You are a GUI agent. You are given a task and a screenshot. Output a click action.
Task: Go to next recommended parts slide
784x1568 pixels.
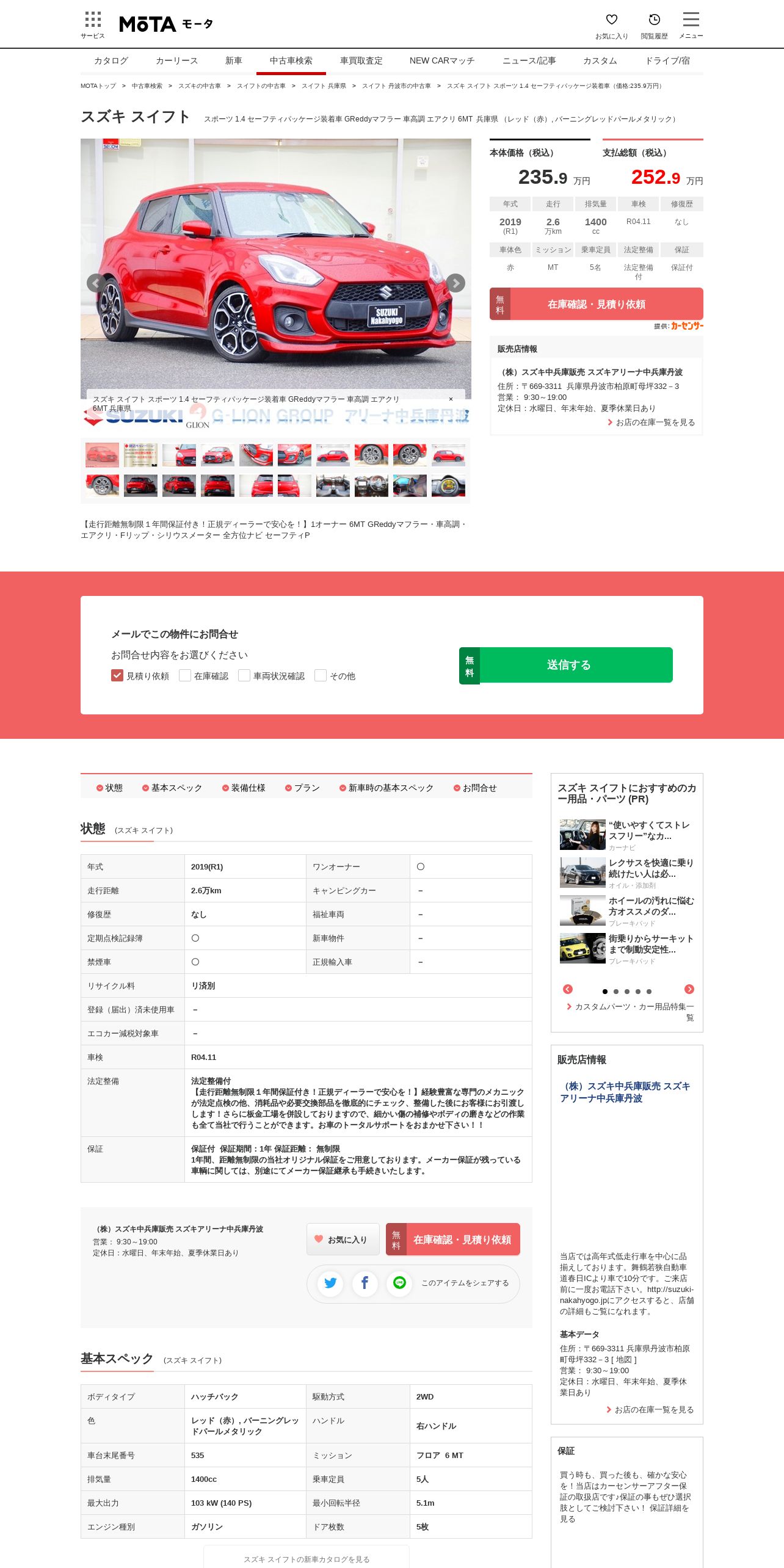pyautogui.click(x=689, y=989)
